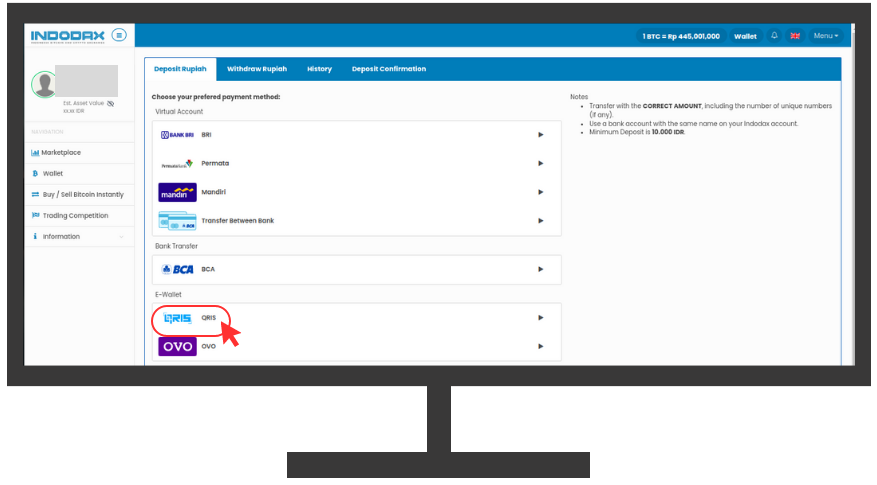Choose OVO e-wallet method
The width and height of the screenshot is (877, 485).
tap(356, 347)
